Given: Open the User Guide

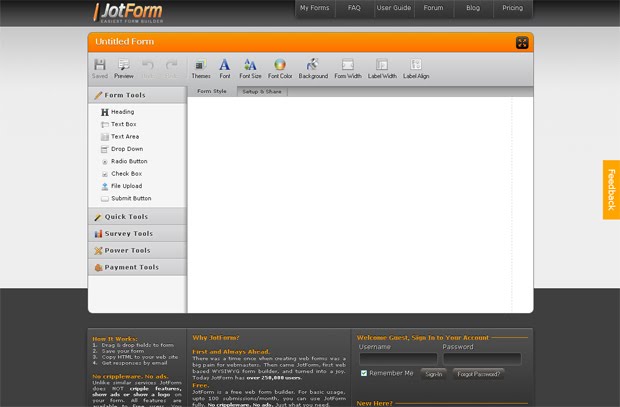Looking at the screenshot, I should (x=394, y=8).
